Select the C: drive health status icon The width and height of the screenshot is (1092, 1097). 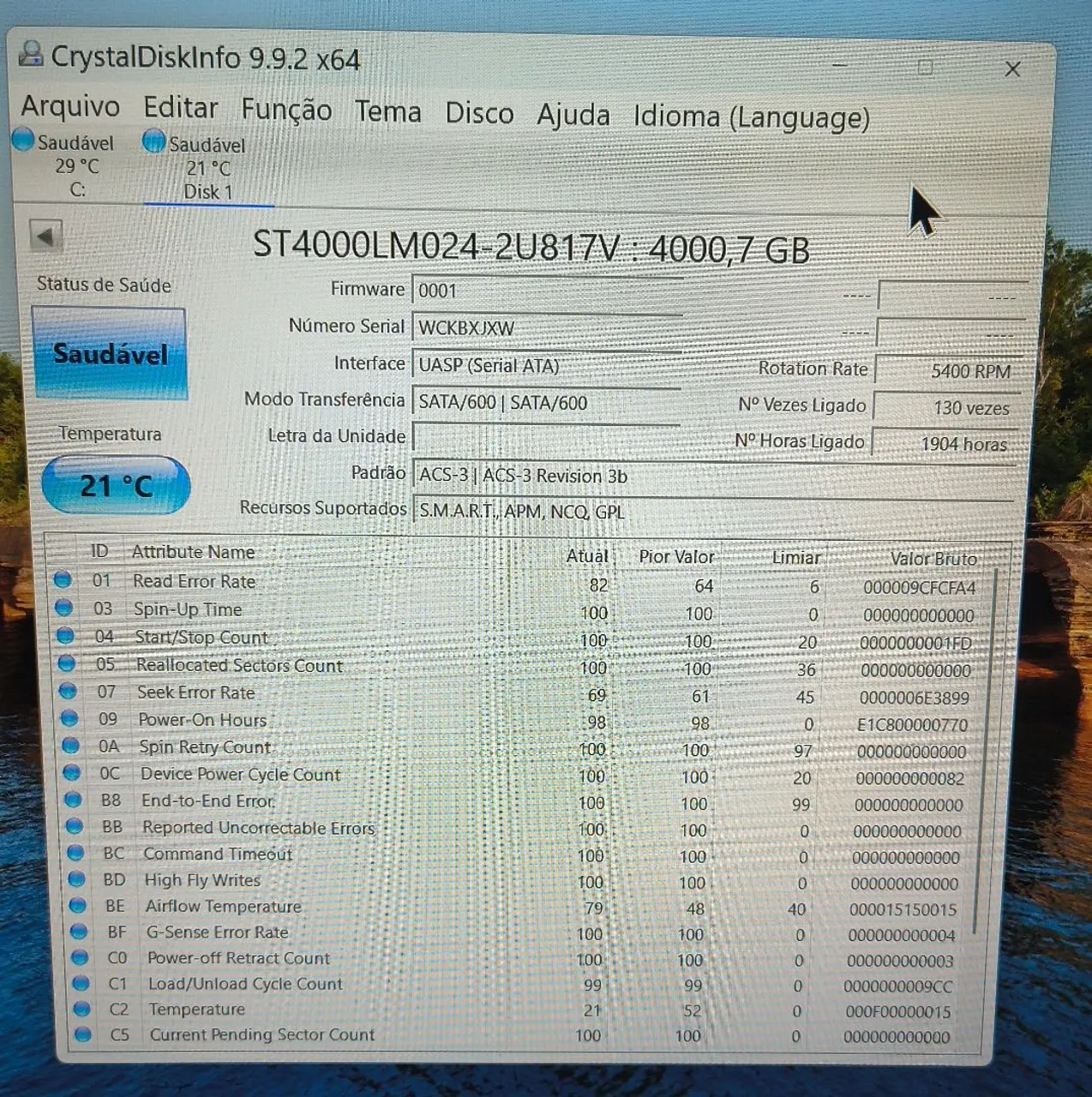pos(23,139)
